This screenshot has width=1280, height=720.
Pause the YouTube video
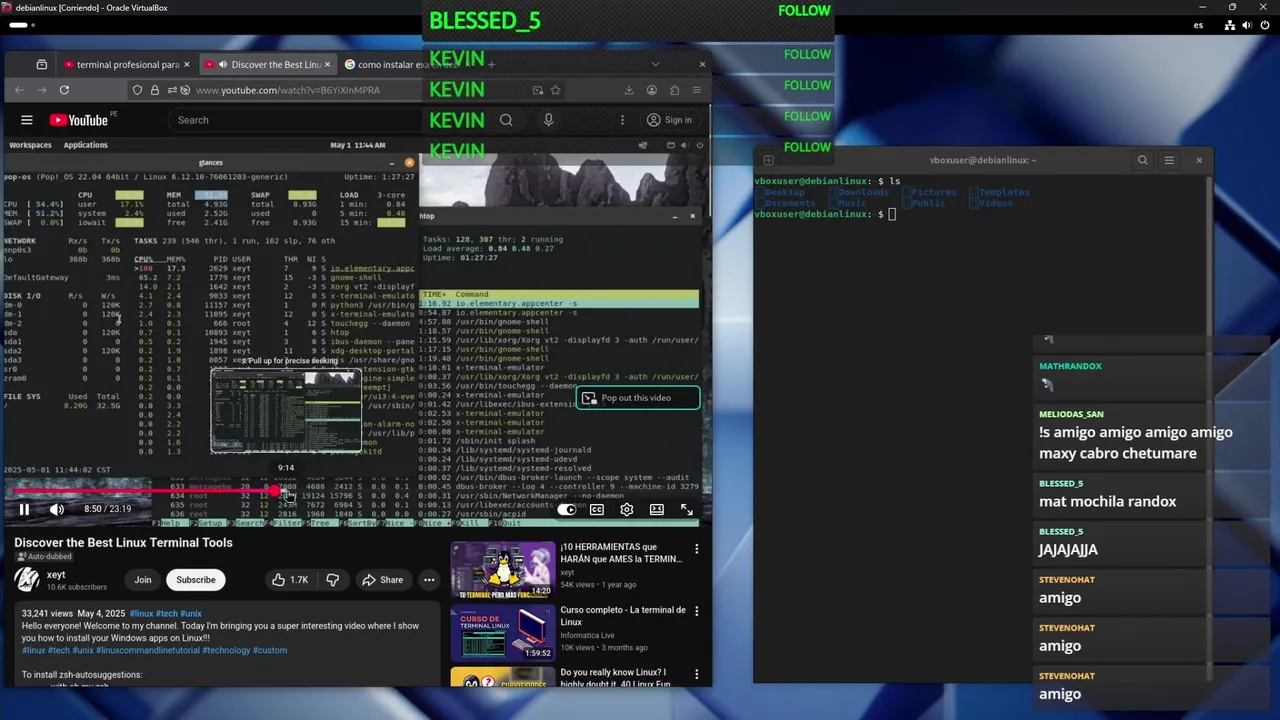[24, 509]
